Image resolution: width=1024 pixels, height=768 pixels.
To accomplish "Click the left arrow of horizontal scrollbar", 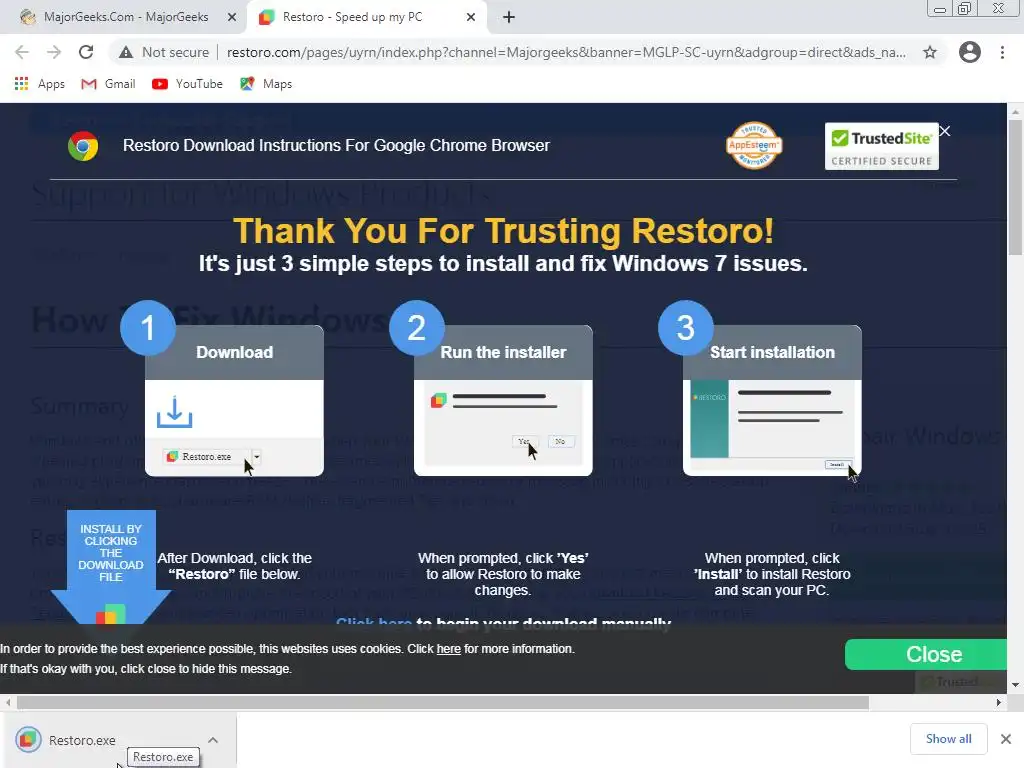I will (8, 703).
